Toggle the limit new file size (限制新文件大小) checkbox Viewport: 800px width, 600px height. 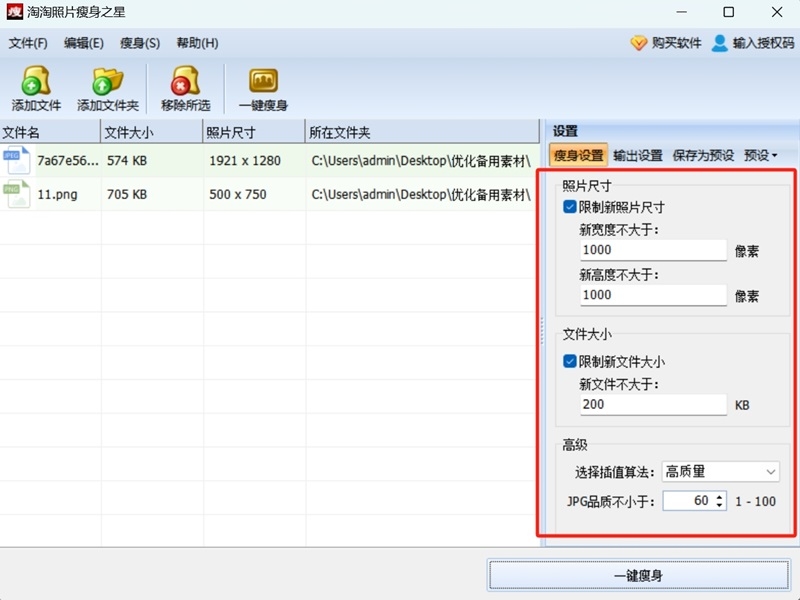569,361
